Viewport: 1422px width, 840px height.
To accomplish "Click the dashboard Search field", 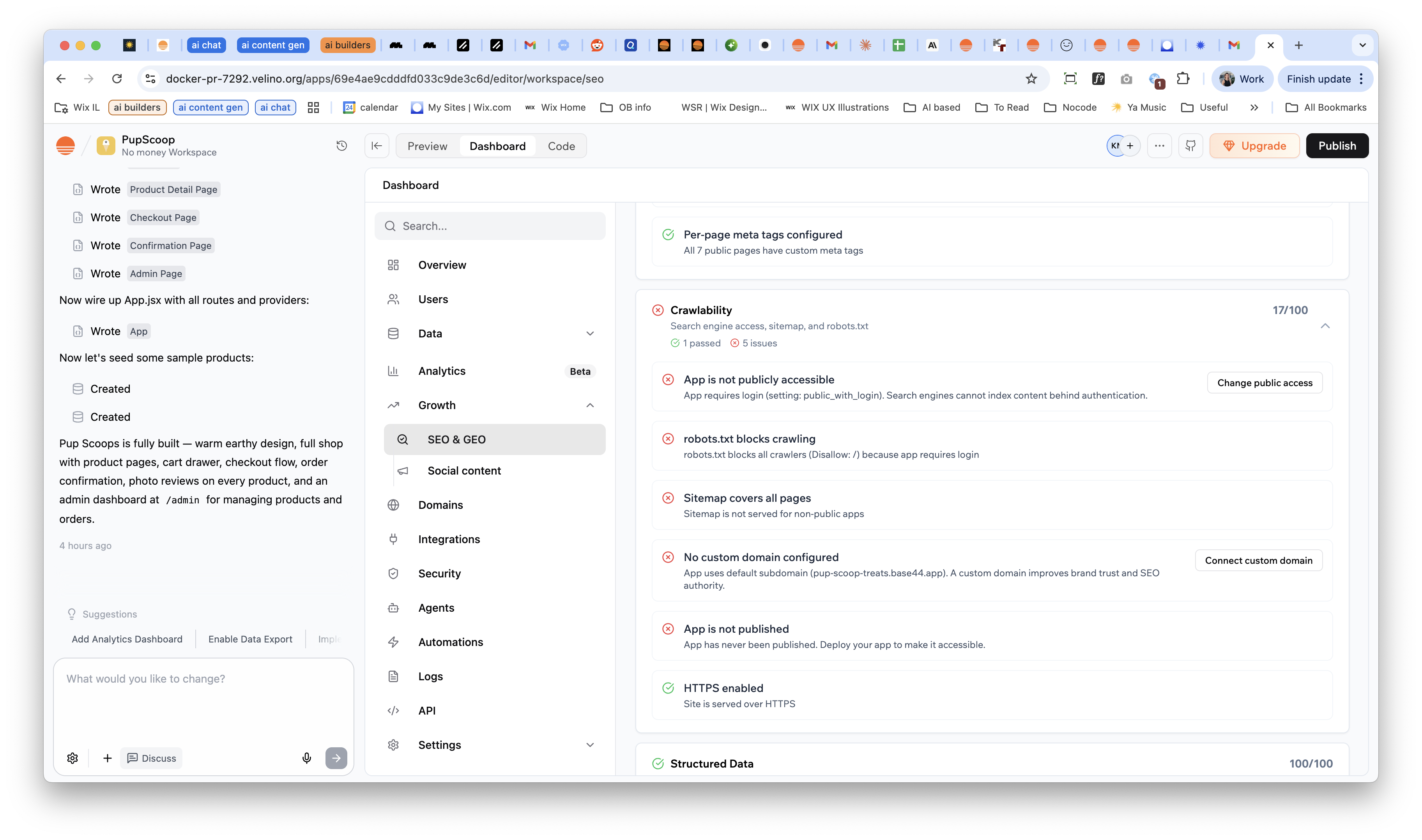I will (490, 226).
